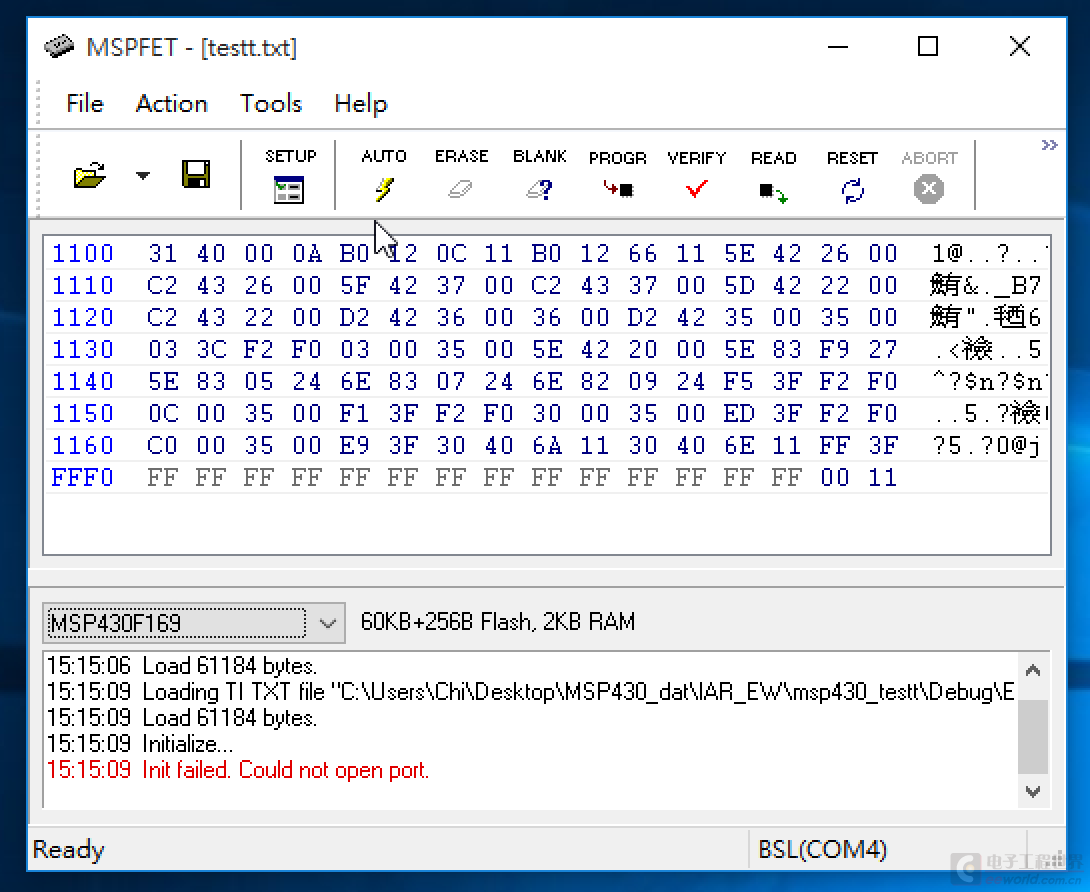This screenshot has height=892, width=1090.
Task: Open the File menu
Action: click(x=85, y=104)
